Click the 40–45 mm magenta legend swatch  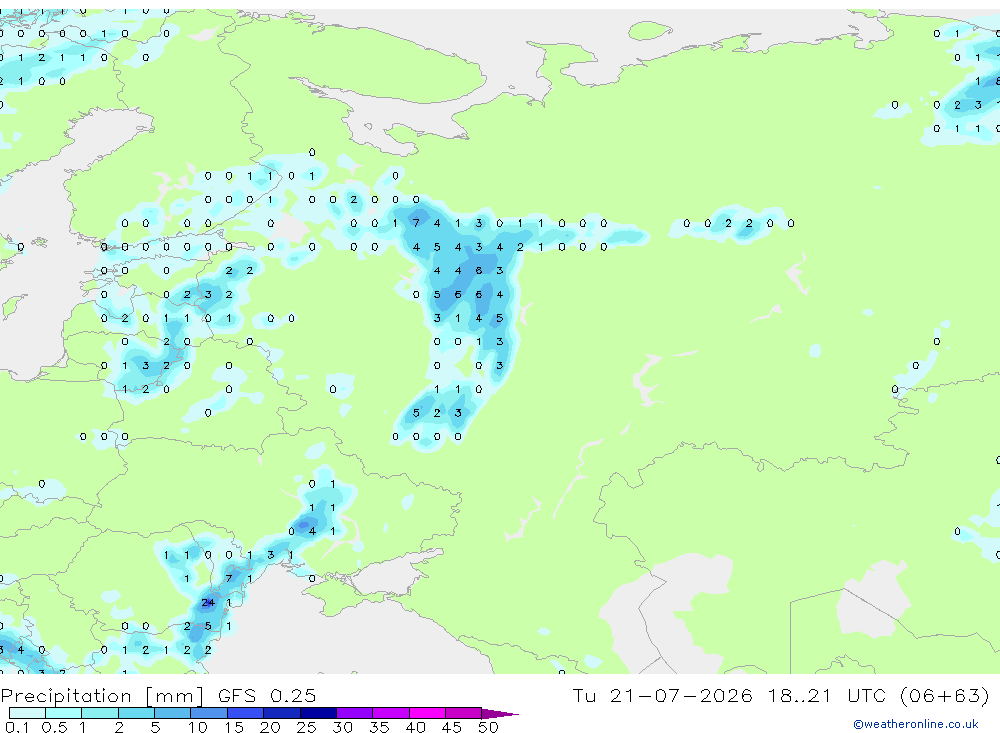(427, 713)
